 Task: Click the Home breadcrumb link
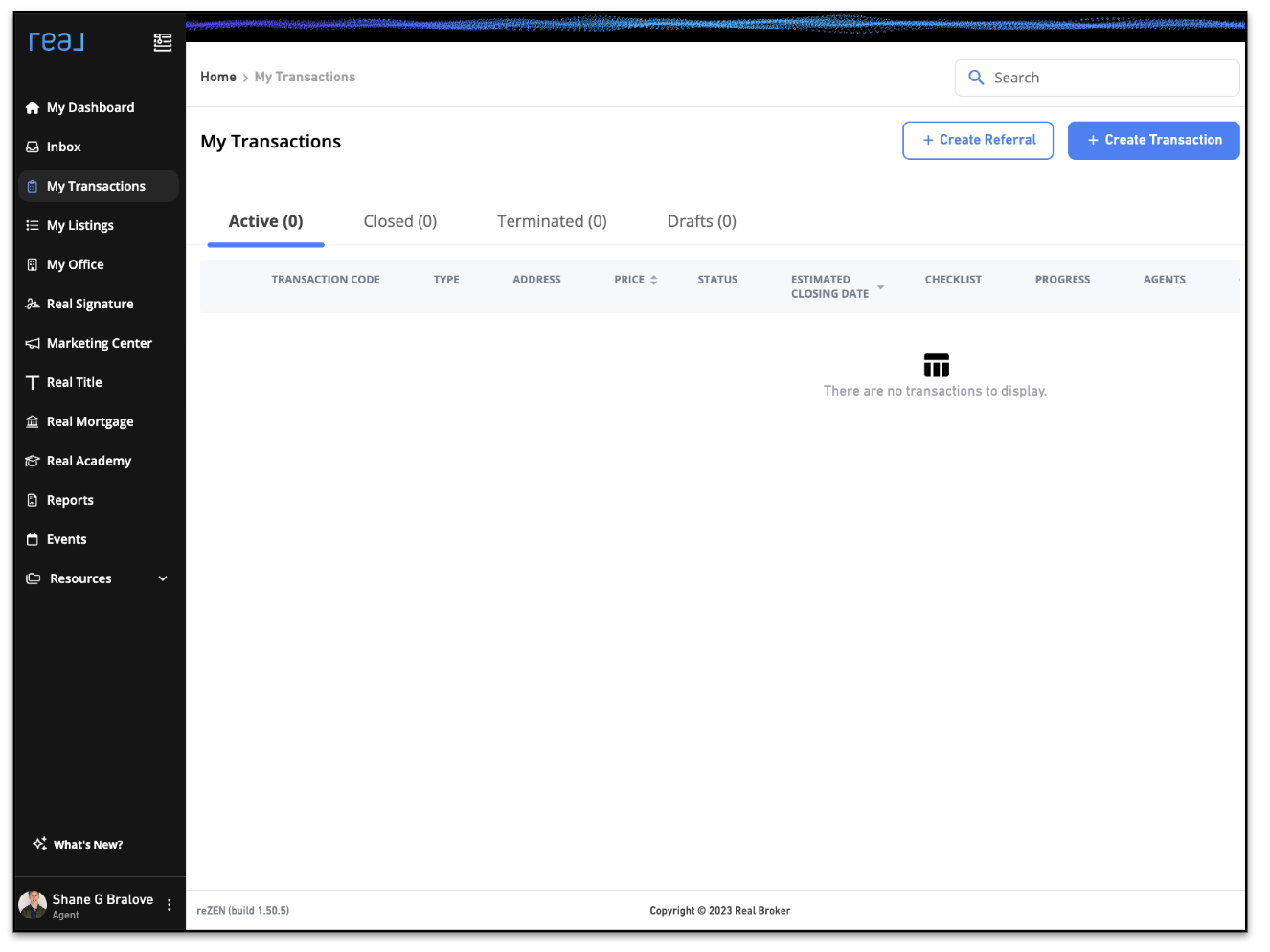[218, 78]
